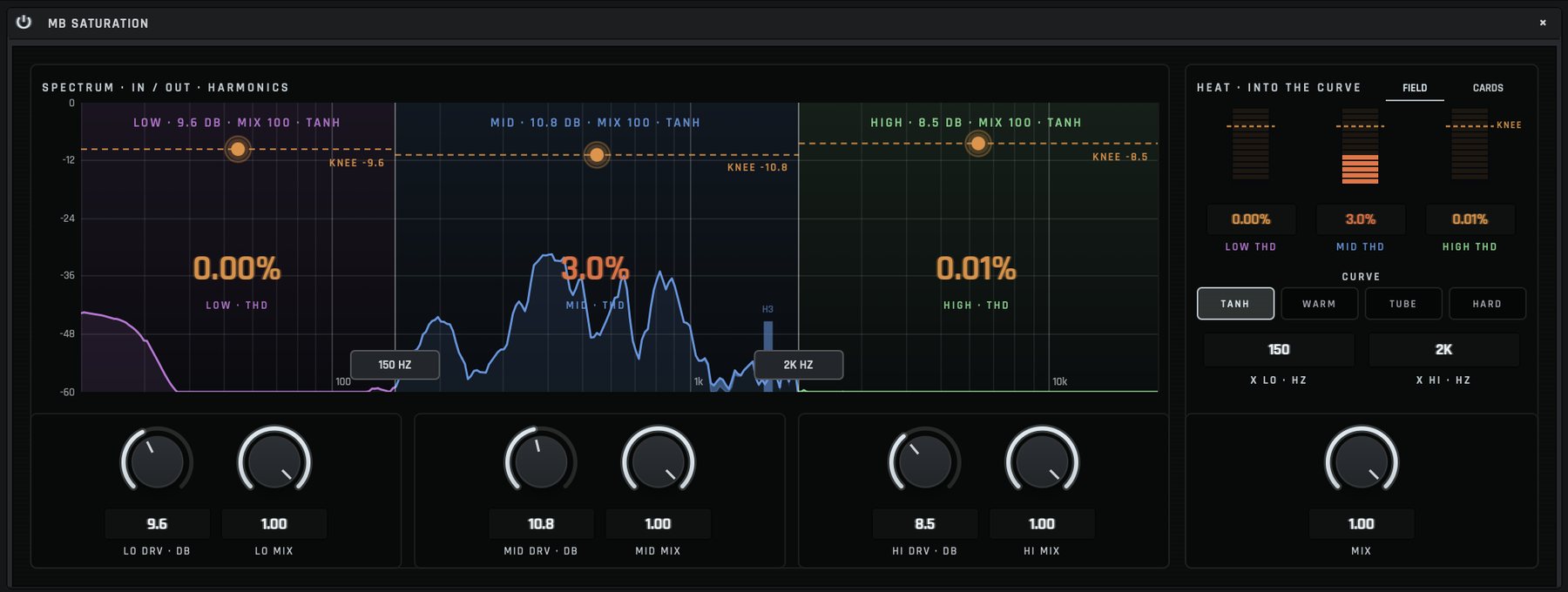Select the HARD curve

coord(1487,304)
